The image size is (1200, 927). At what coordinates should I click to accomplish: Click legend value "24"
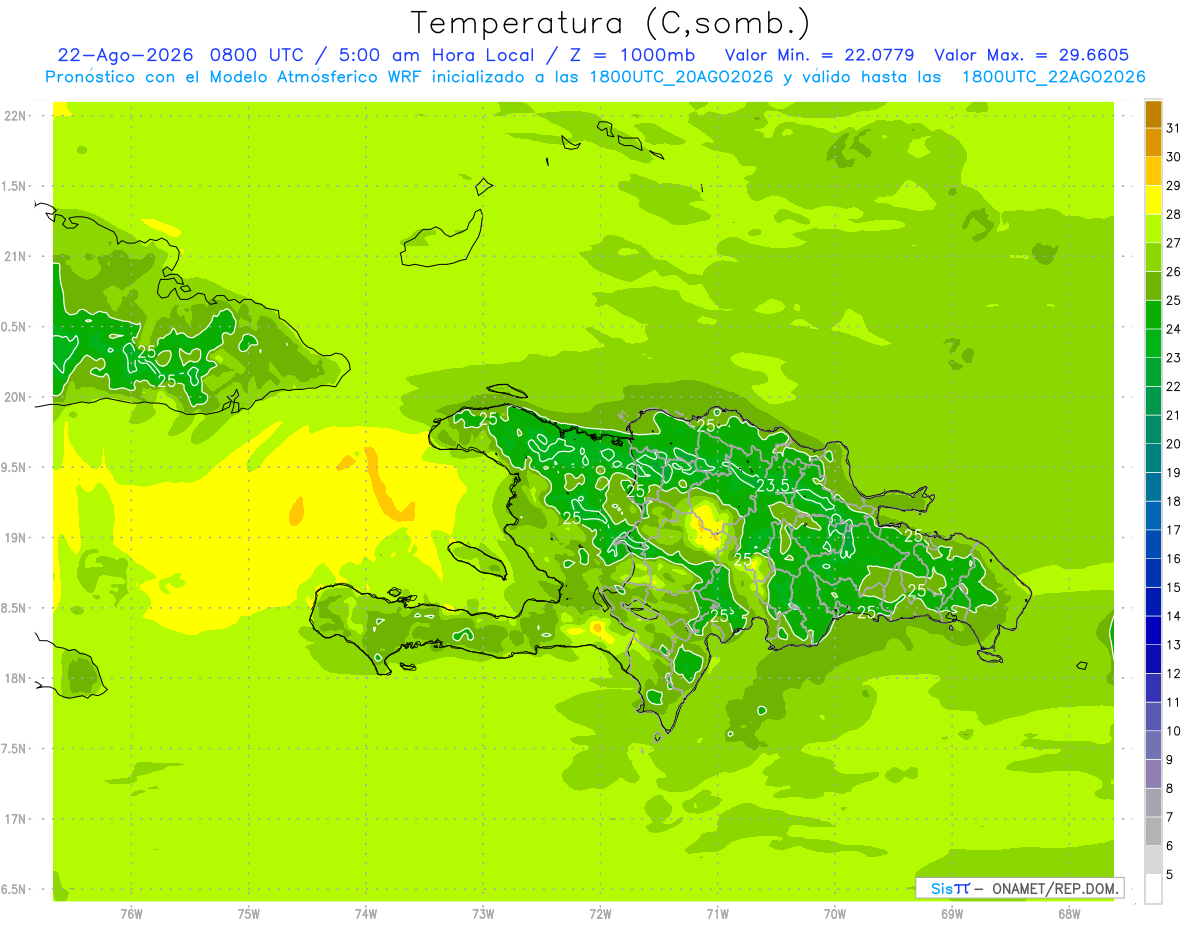(x=1173, y=329)
